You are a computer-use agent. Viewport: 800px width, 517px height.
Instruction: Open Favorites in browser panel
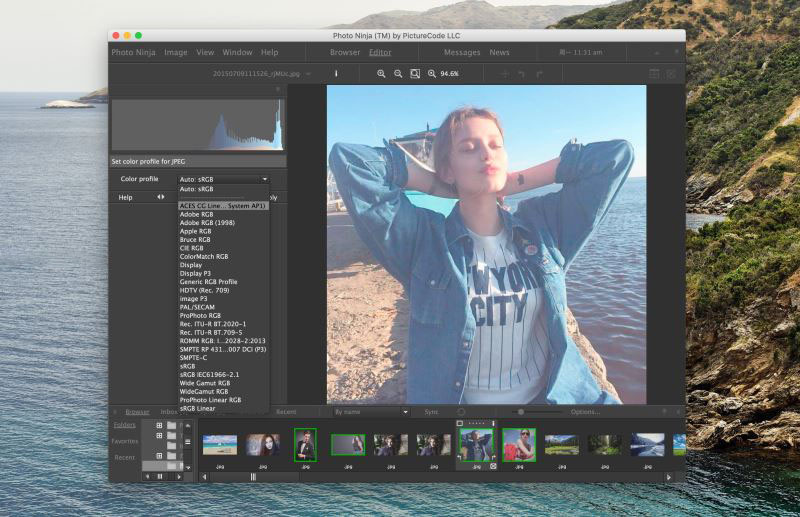tap(125, 441)
